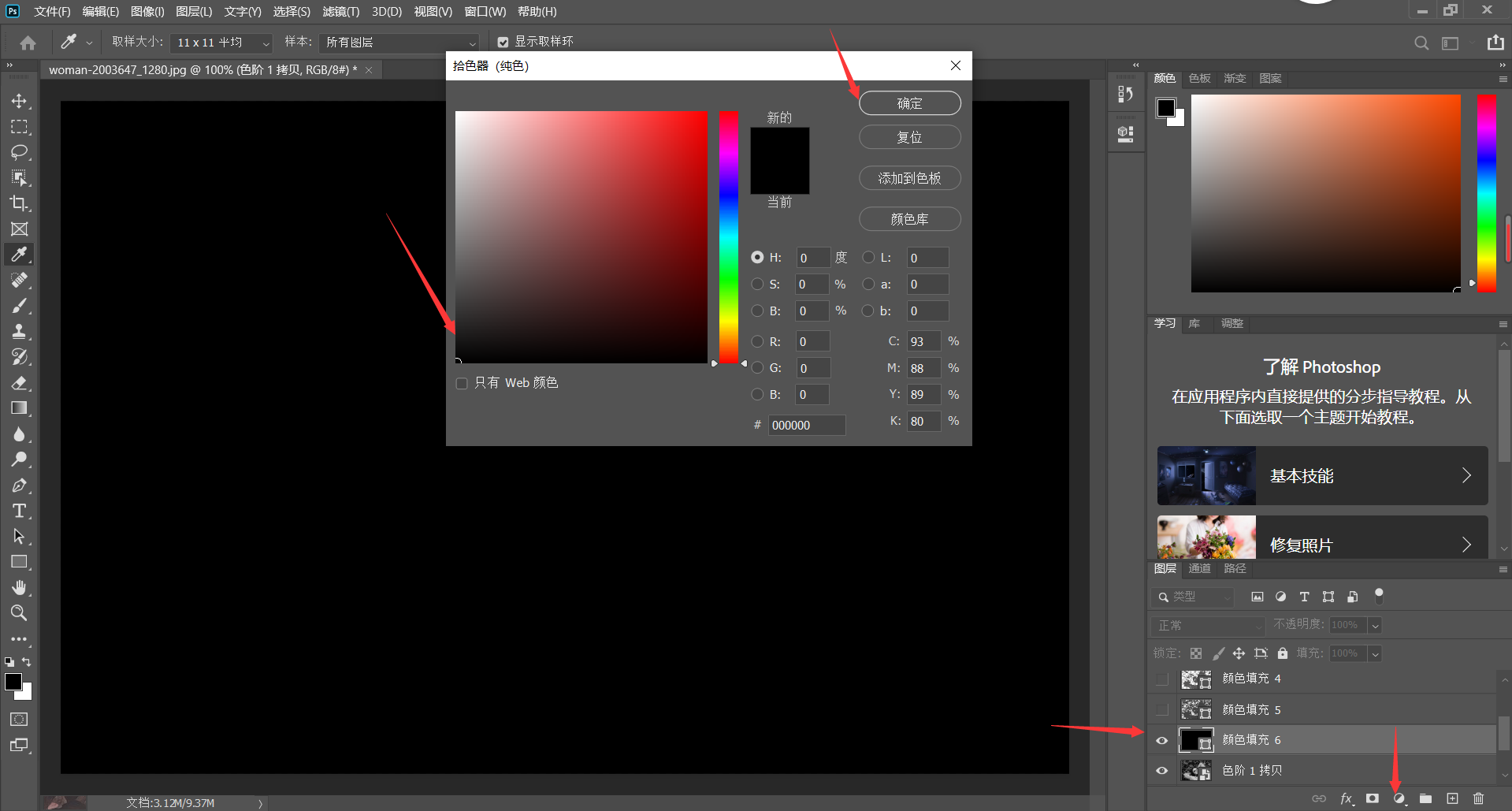The width and height of the screenshot is (1512, 811).
Task: Open the Color panel flyout menu
Action: (1503, 79)
